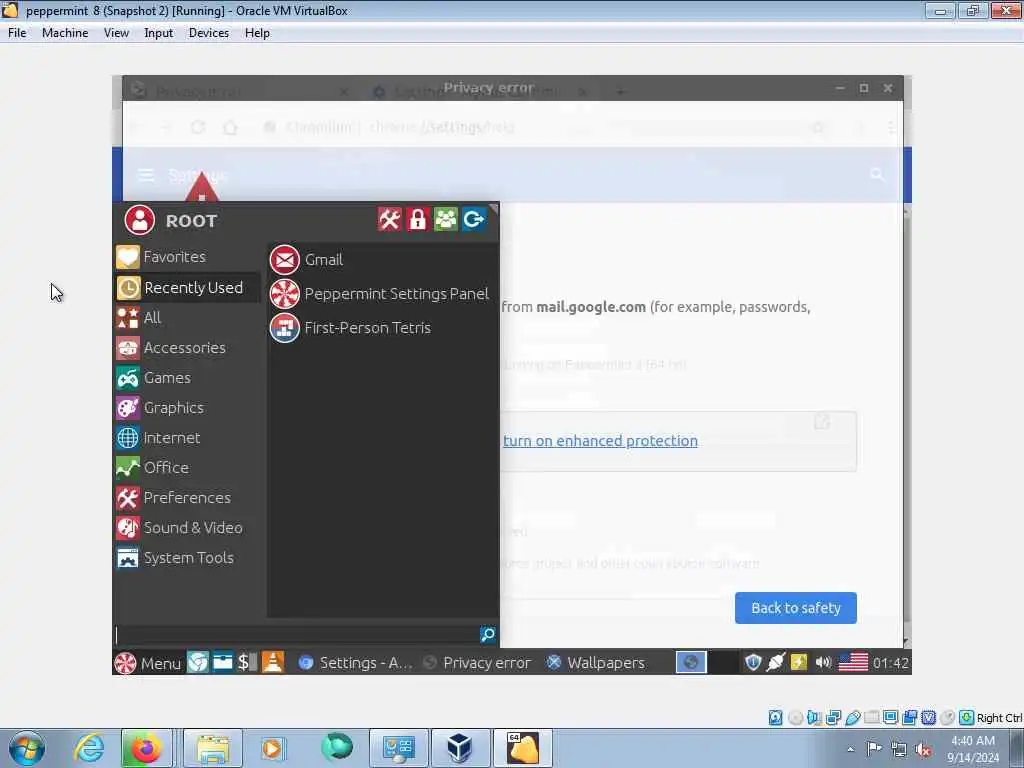Viewport: 1024px width, 768px height.
Task: Open the Sound & Video category
Action: click(x=187, y=528)
